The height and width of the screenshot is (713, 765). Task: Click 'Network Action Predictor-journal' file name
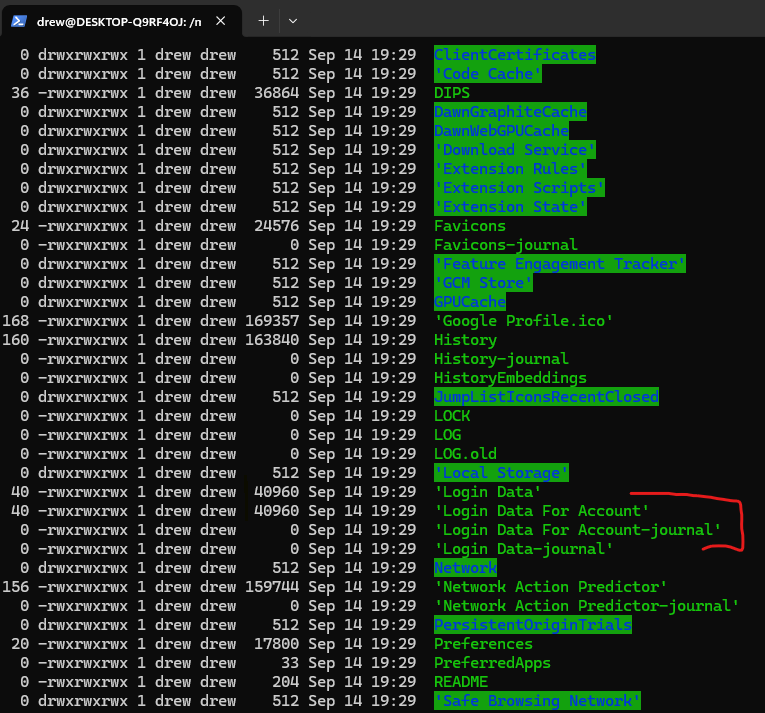(586, 607)
